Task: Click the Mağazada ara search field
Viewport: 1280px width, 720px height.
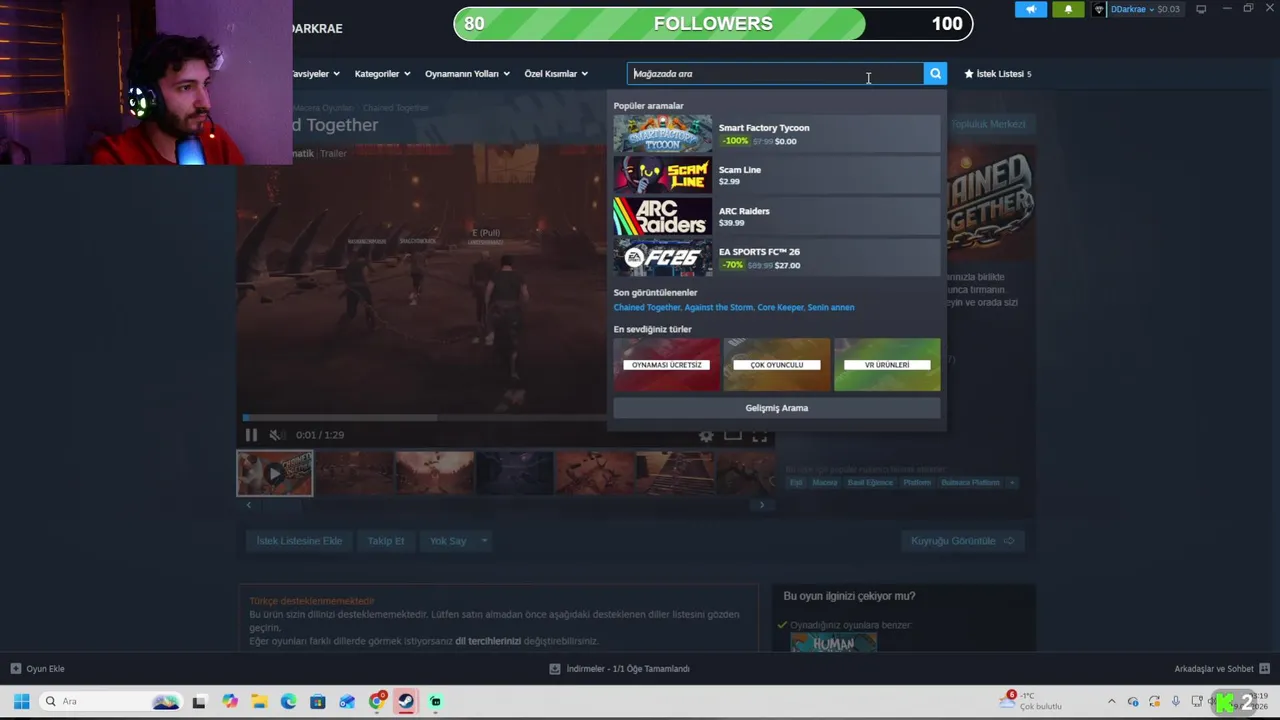Action: tap(776, 73)
